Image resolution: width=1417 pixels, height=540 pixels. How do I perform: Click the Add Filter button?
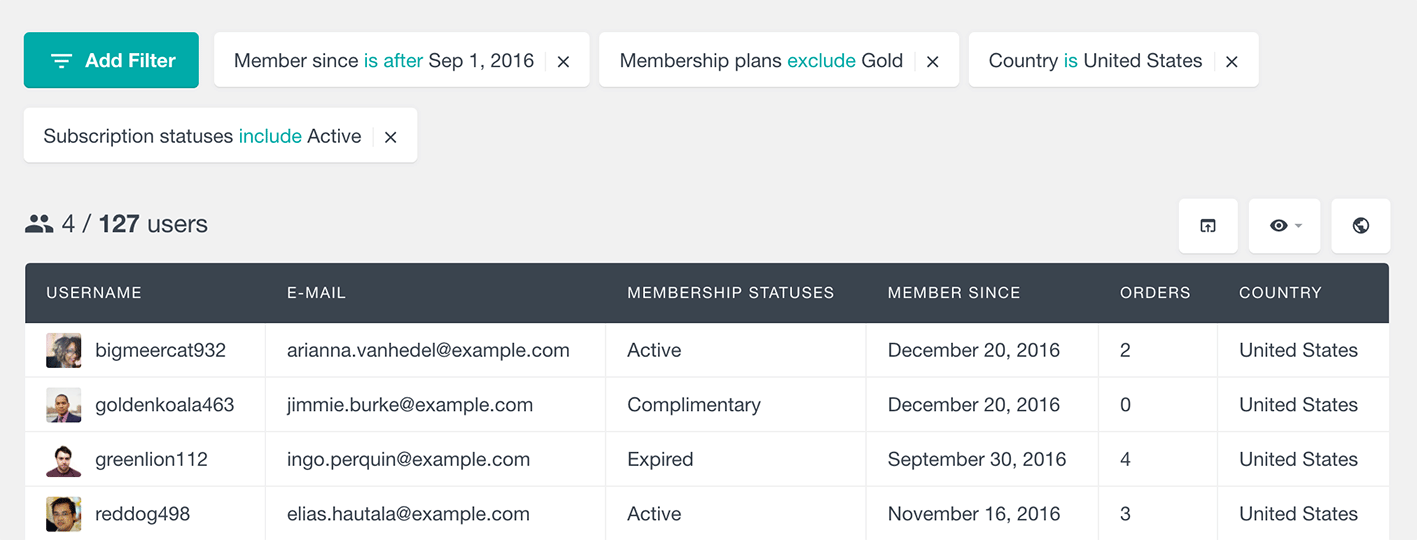[111, 60]
